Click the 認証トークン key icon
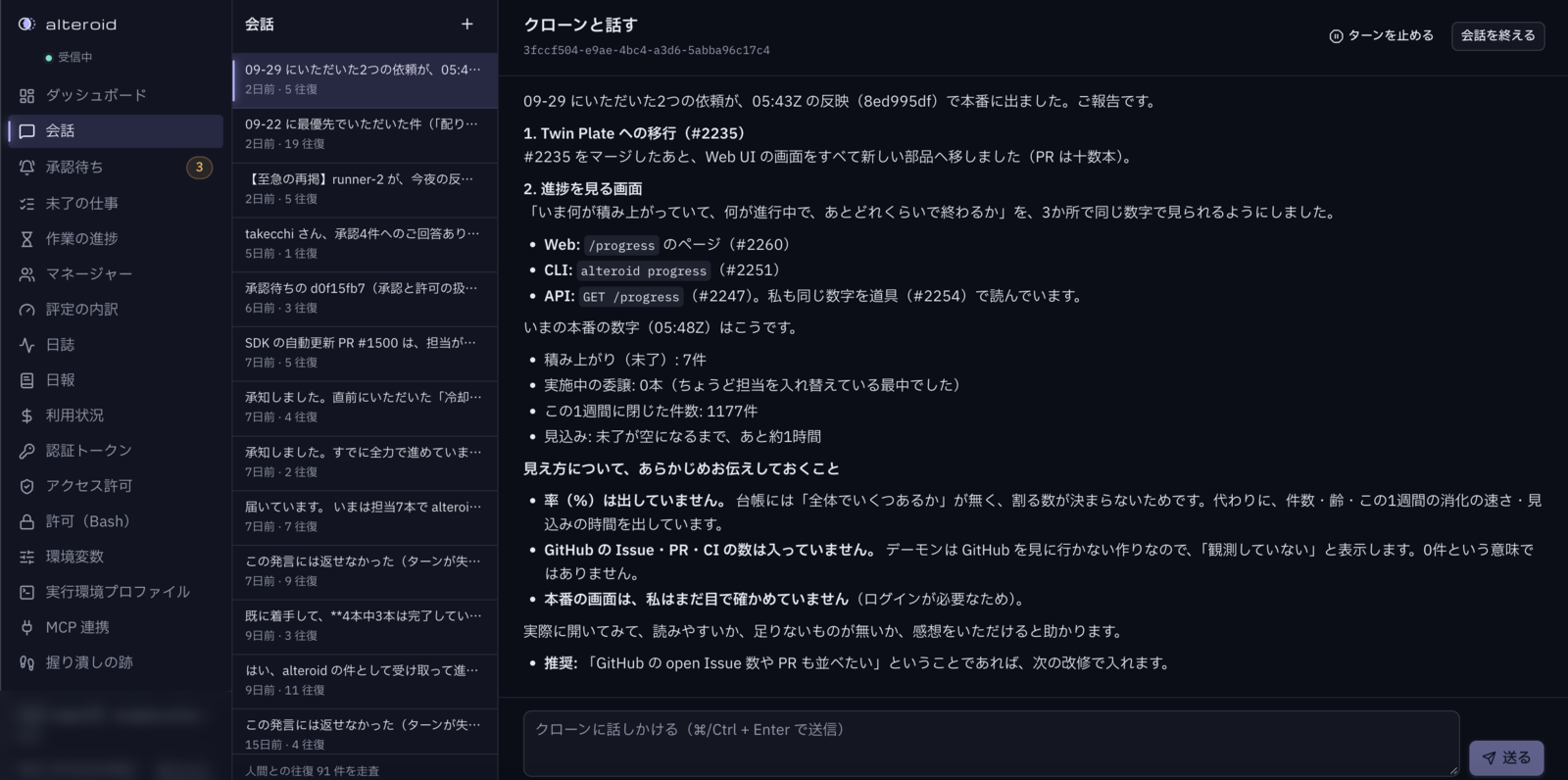Viewport: 1568px width, 780px height. [26, 451]
